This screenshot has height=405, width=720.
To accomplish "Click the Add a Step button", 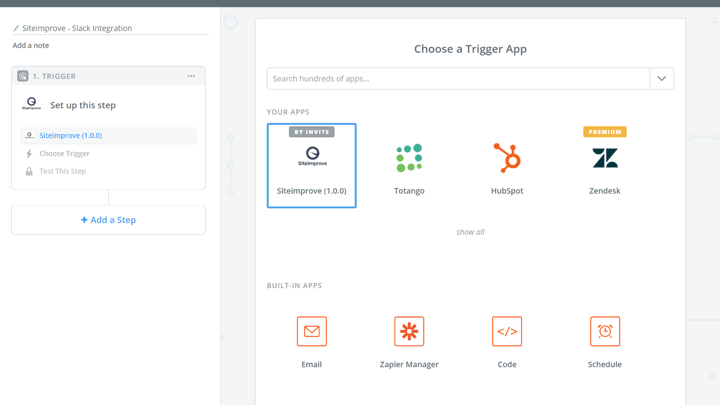I will tap(108, 220).
